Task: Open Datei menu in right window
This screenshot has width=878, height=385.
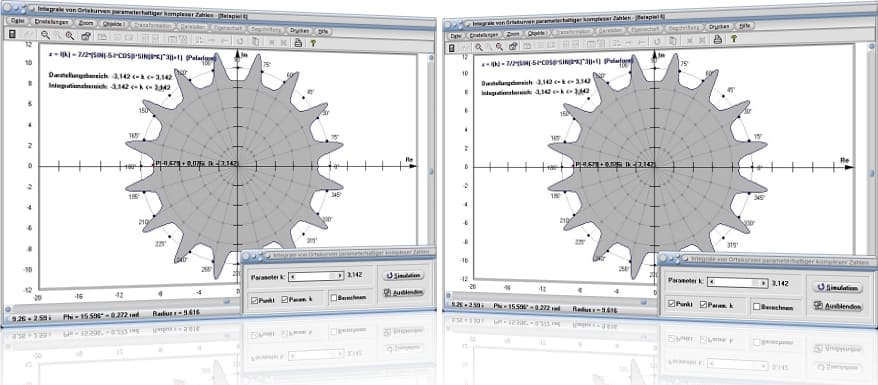Action: coord(456,35)
